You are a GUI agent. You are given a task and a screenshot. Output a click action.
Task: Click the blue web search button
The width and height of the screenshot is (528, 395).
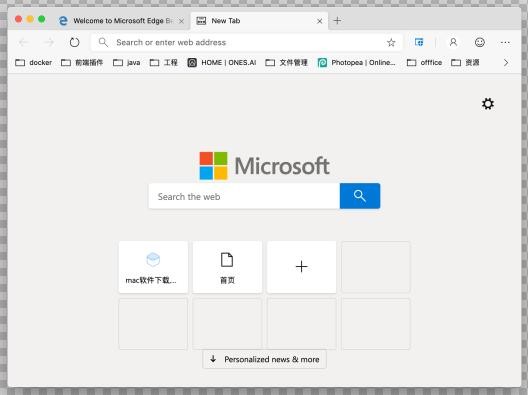point(360,196)
